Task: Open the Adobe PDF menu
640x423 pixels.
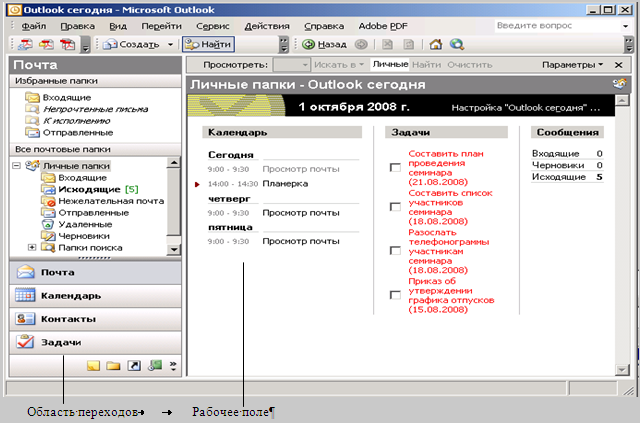Action: coord(383,26)
